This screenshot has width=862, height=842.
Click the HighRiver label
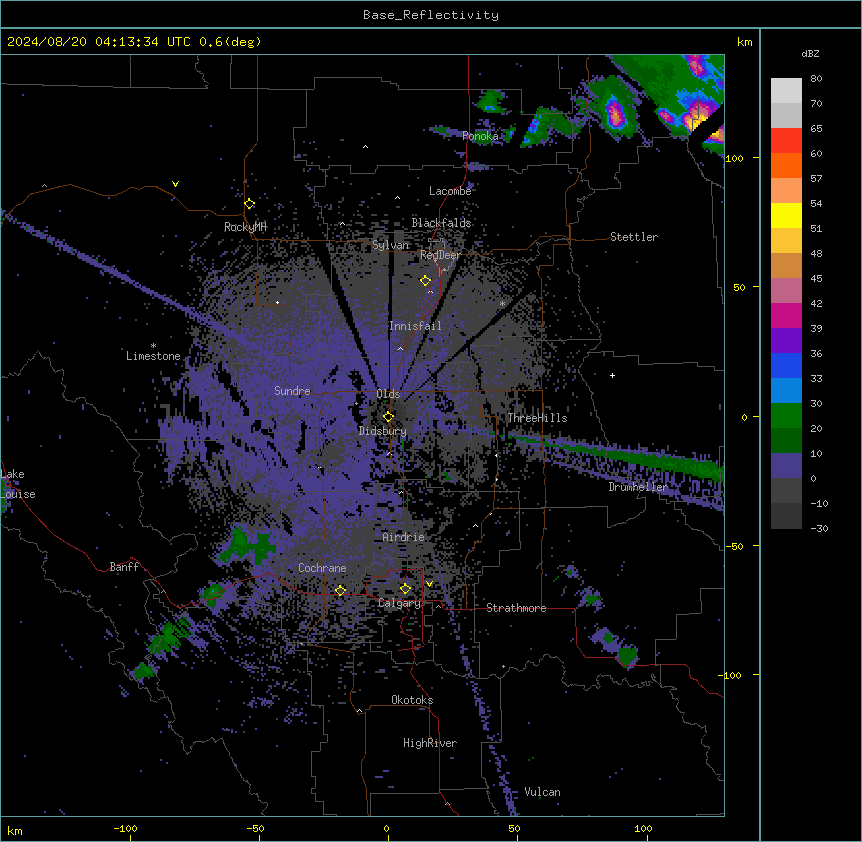tap(430, 743)
